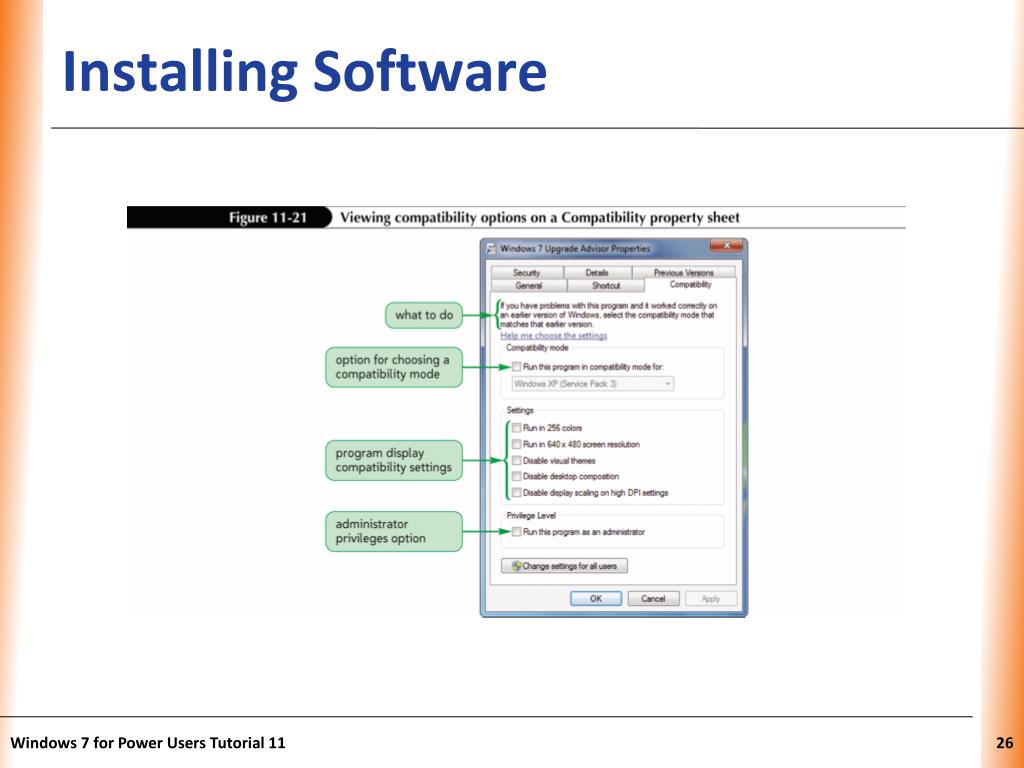The image size is (1024, 768).
Task: Click slide number 26
Action: [x=1004, y=743]
